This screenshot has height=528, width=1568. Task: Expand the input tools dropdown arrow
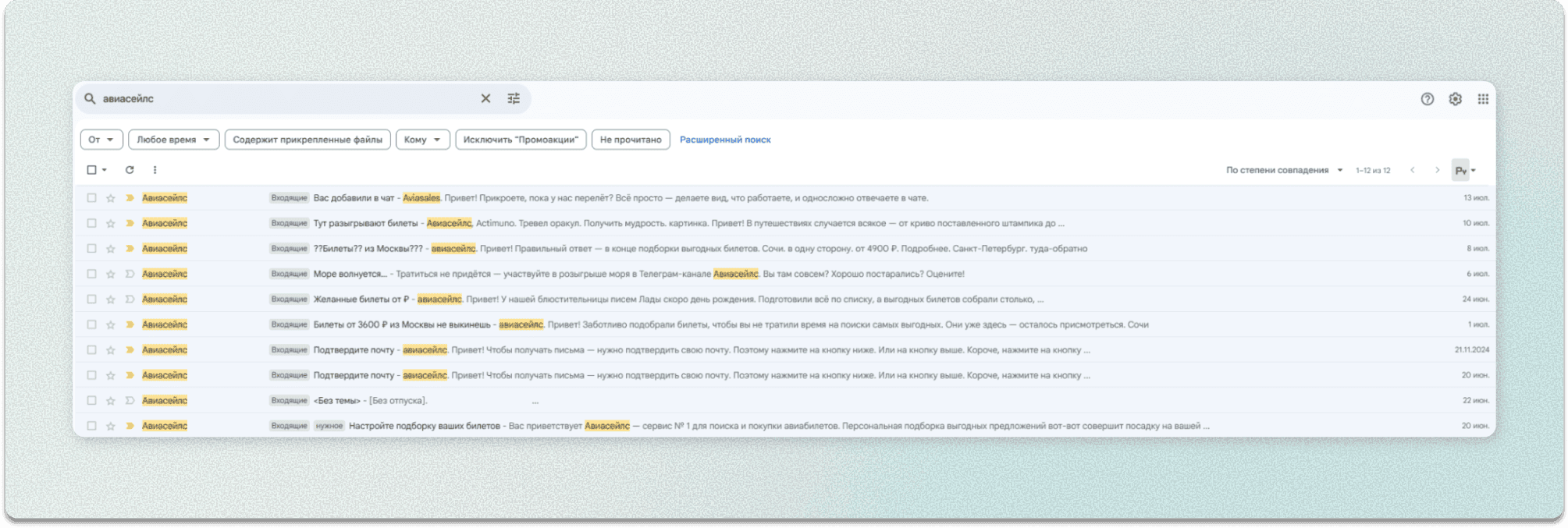(1474, 171)
